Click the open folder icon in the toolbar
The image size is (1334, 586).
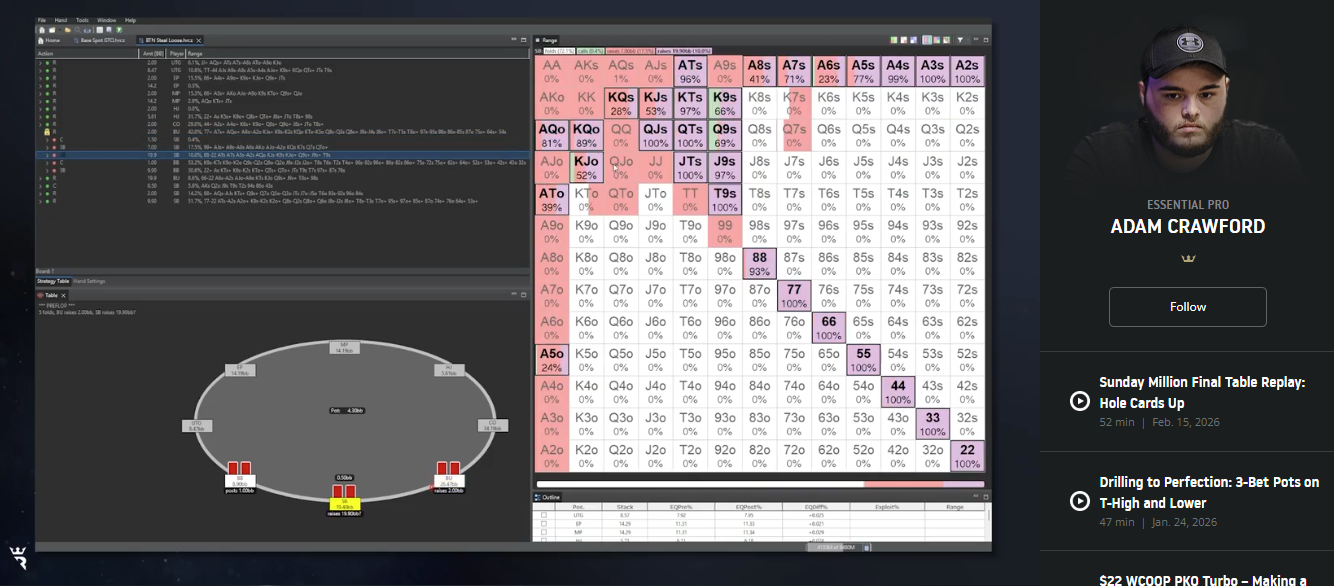[x=68, y=29]
